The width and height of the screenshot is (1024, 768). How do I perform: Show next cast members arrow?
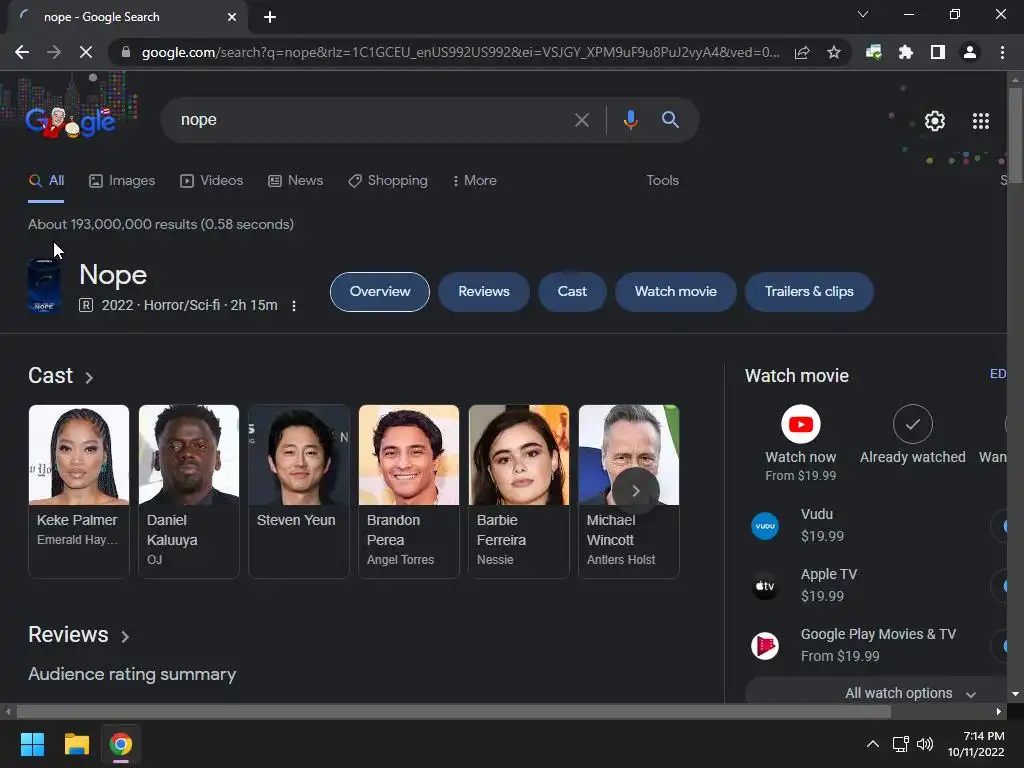635,490
